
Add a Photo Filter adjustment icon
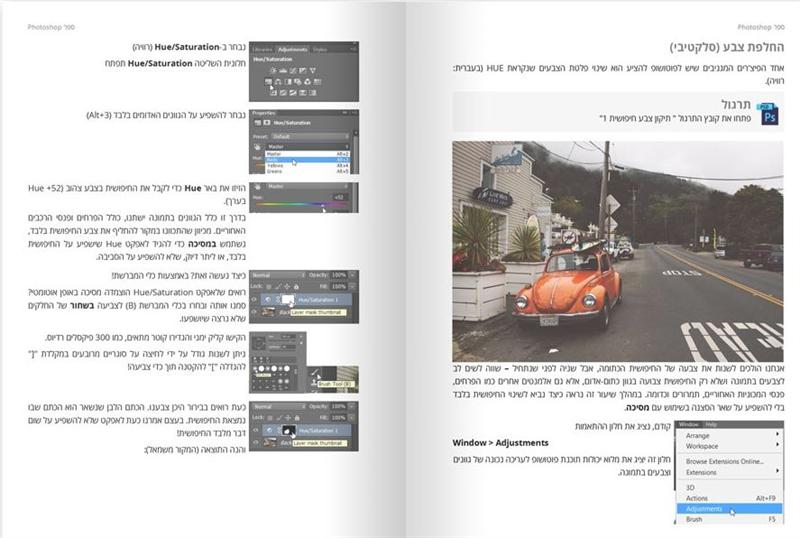tap(297, 82)
